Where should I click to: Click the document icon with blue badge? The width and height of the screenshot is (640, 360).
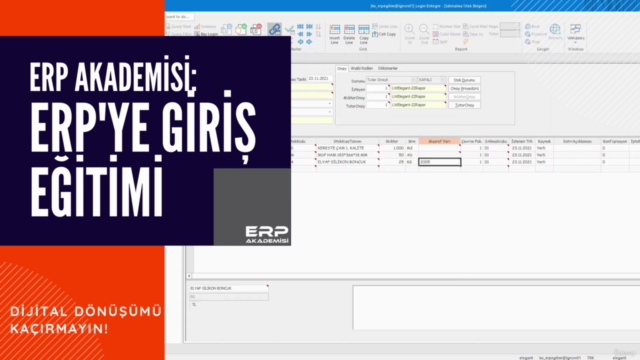pos(226,29)
